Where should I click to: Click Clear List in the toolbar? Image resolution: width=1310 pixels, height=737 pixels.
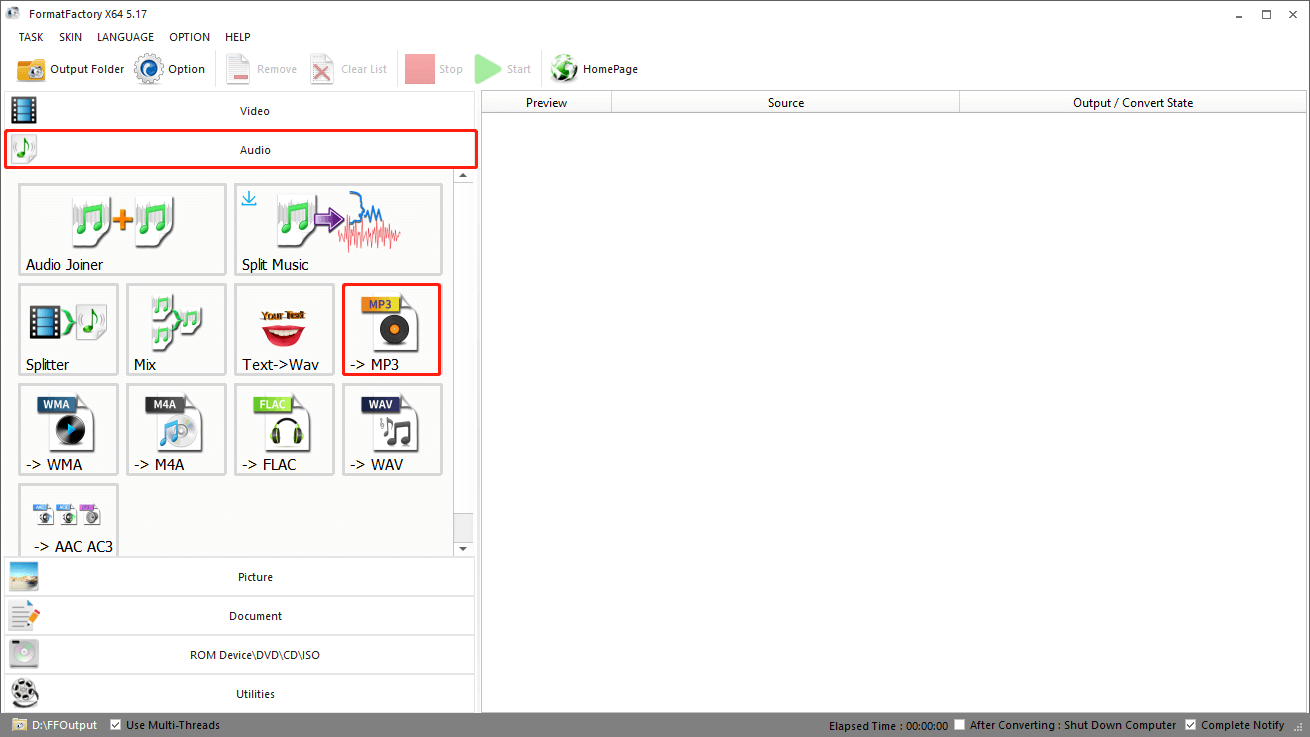348,69
